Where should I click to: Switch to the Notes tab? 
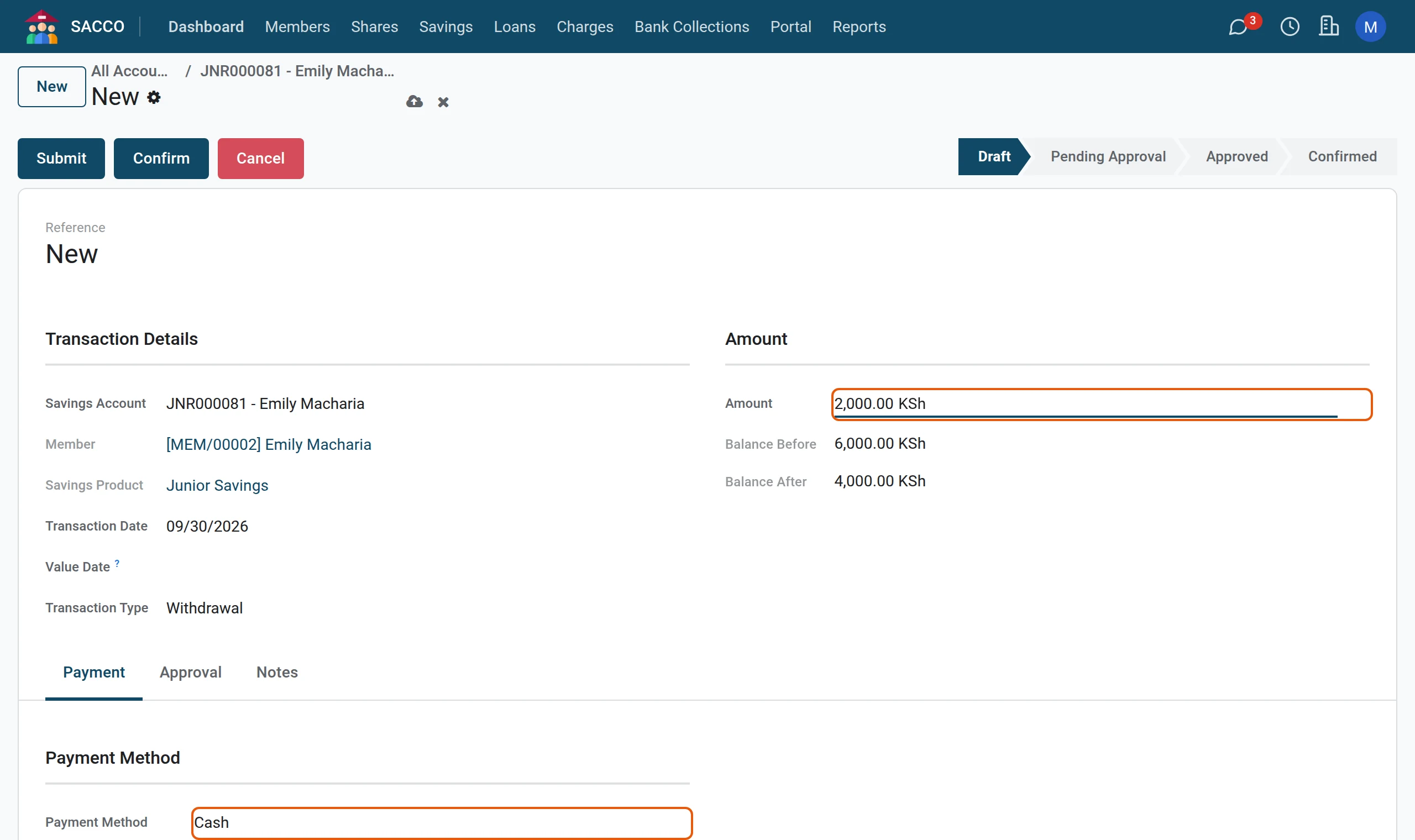(277, 673)
